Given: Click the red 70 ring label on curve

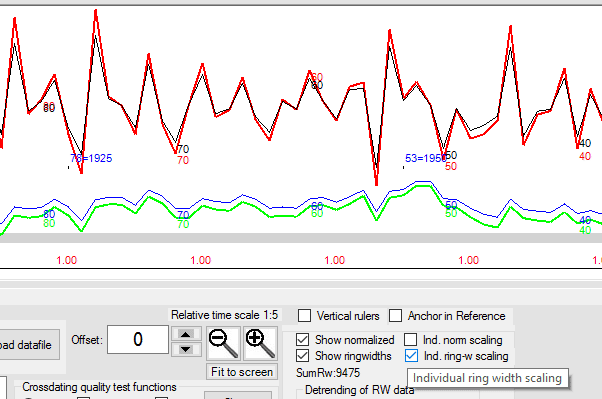Looking at the screenshot, I should [x=183, y=160].
